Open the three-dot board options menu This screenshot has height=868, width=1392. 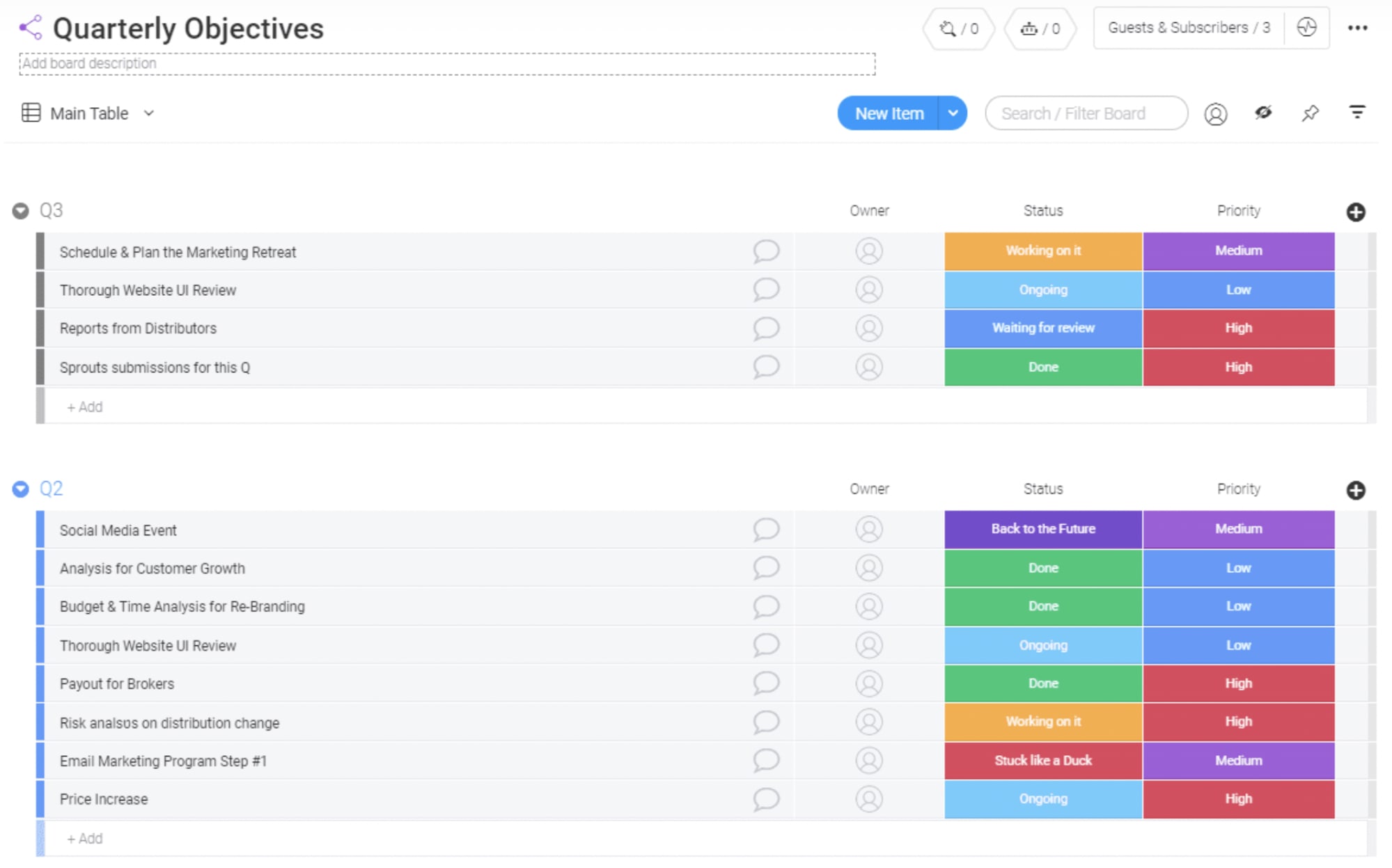pyautogui.click(x=1357, y=28)
